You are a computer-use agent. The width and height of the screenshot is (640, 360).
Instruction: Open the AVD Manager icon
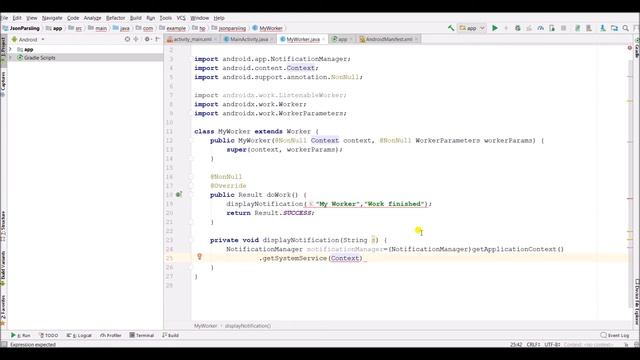[x=577, y=28]
